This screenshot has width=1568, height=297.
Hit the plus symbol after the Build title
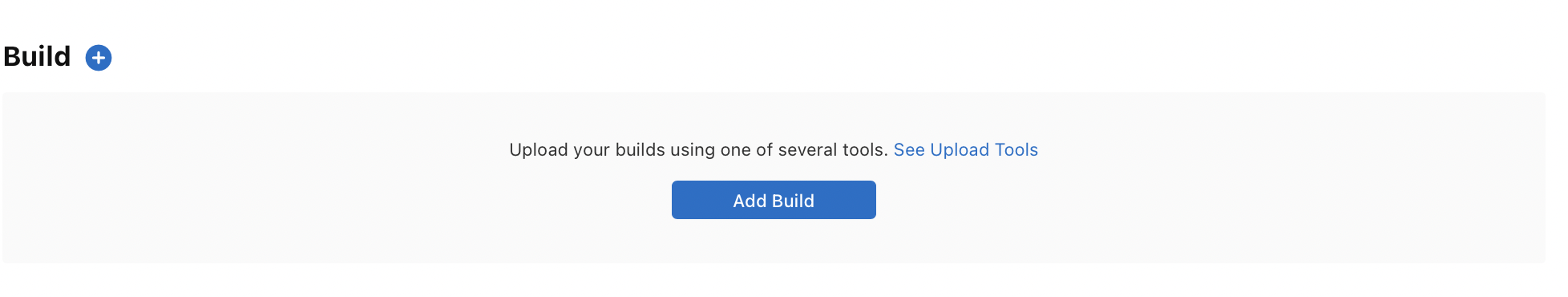[x=99, y=58]
